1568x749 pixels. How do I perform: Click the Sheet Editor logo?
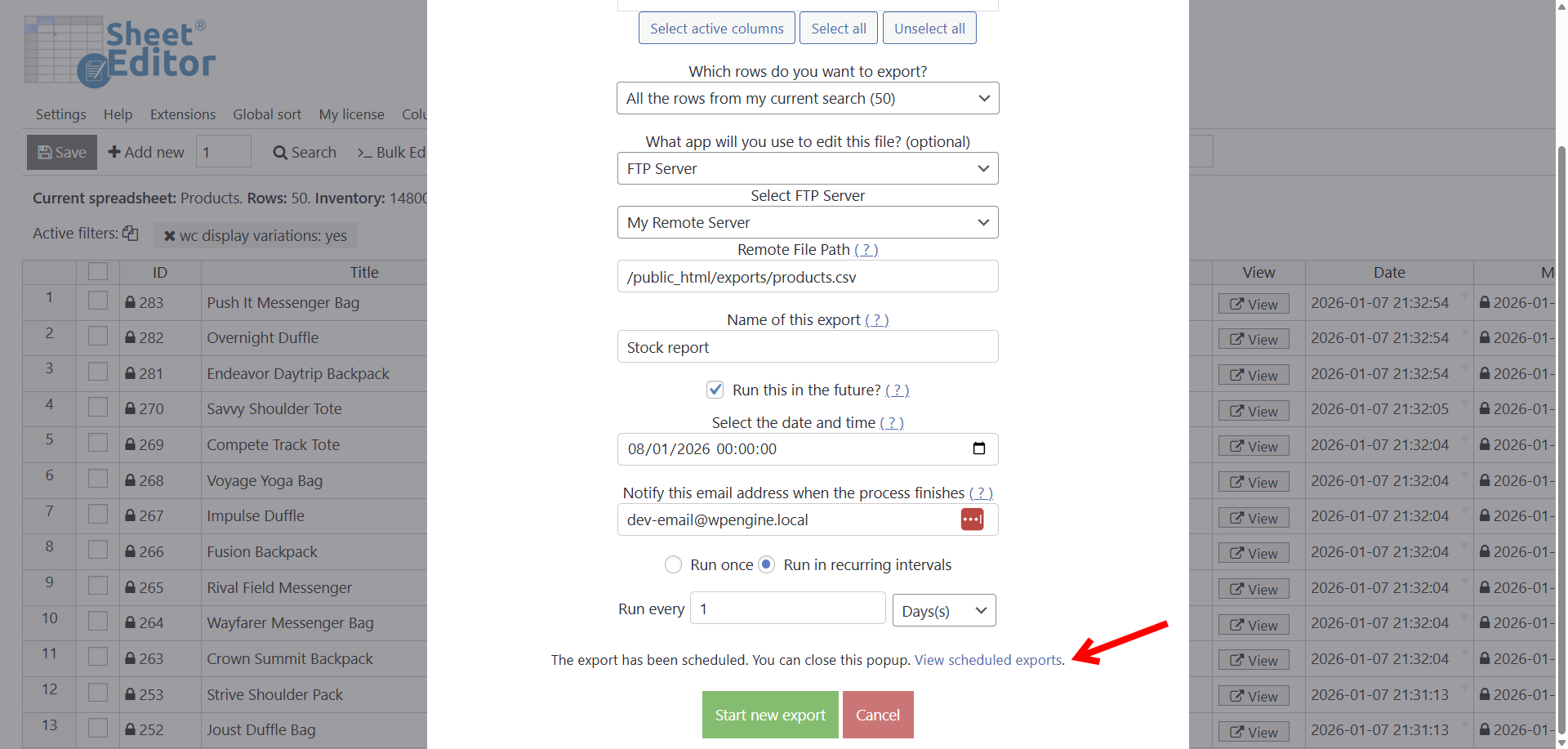coord(120,51)
